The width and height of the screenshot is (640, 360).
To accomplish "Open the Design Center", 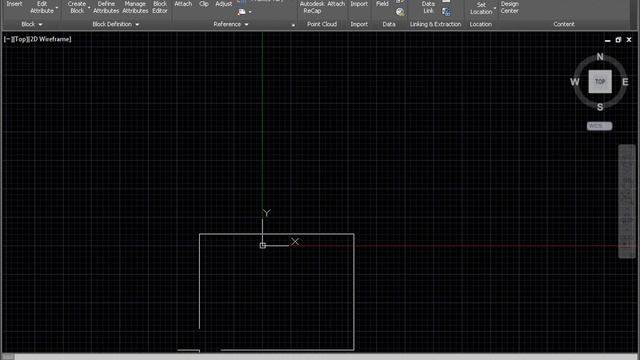I will click(509, 7).
